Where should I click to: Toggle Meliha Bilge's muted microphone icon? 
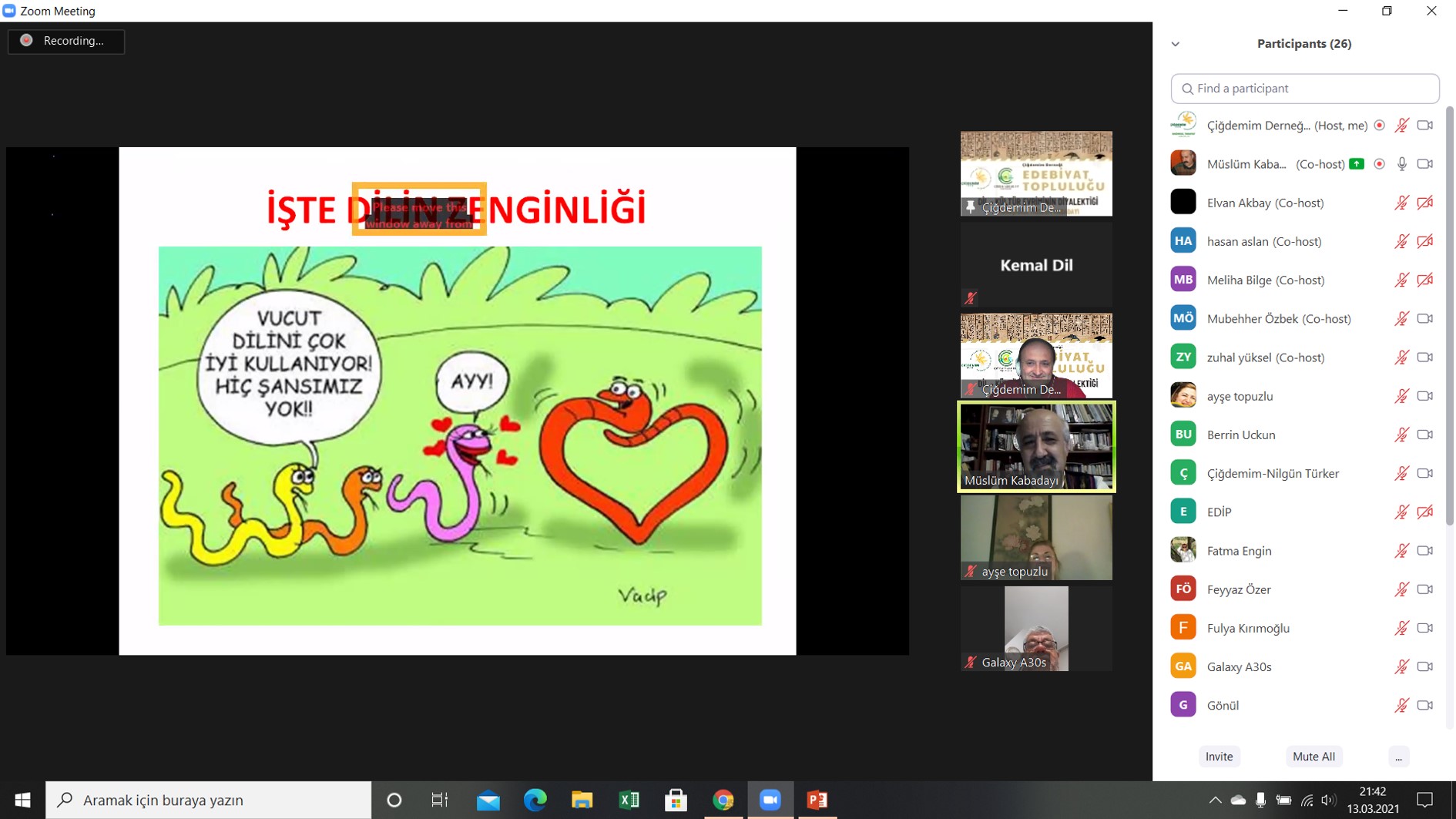pyautogui.click(x=1402, y=280)
